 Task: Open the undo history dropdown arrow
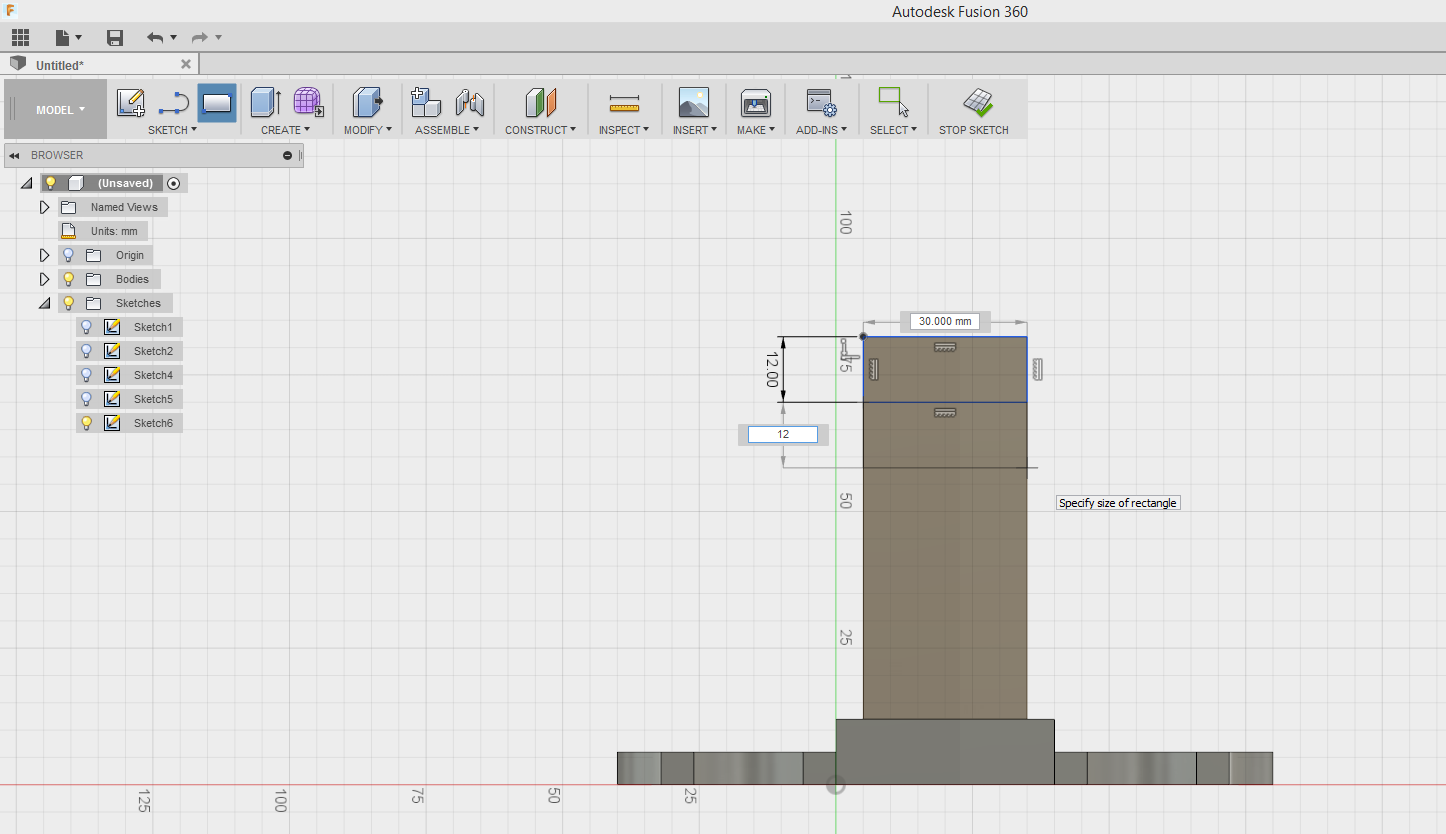pyautogui.click(x=173, y=38)
